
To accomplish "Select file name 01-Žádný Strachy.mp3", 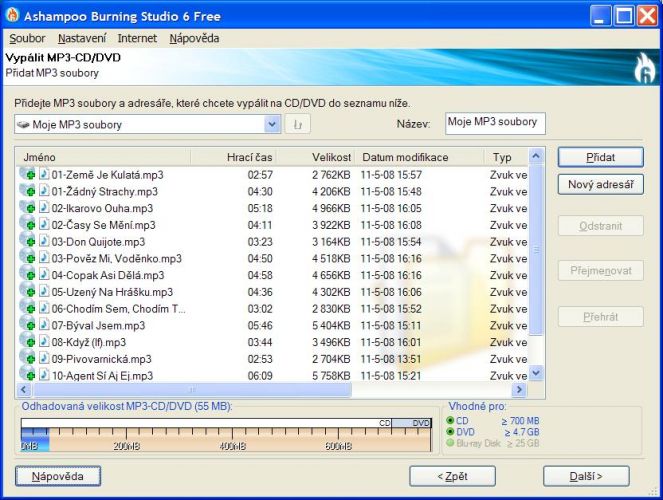I will pos(104,191).
